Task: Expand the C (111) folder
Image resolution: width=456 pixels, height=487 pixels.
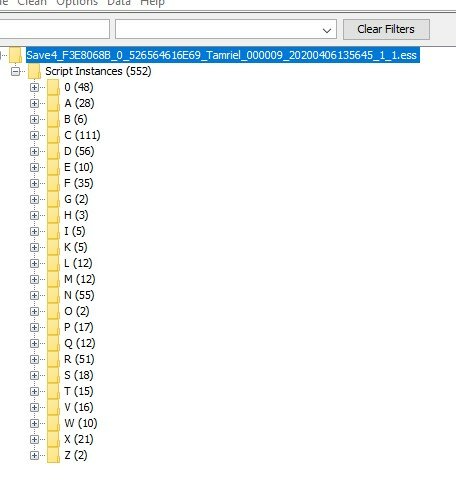Action: 34,135
